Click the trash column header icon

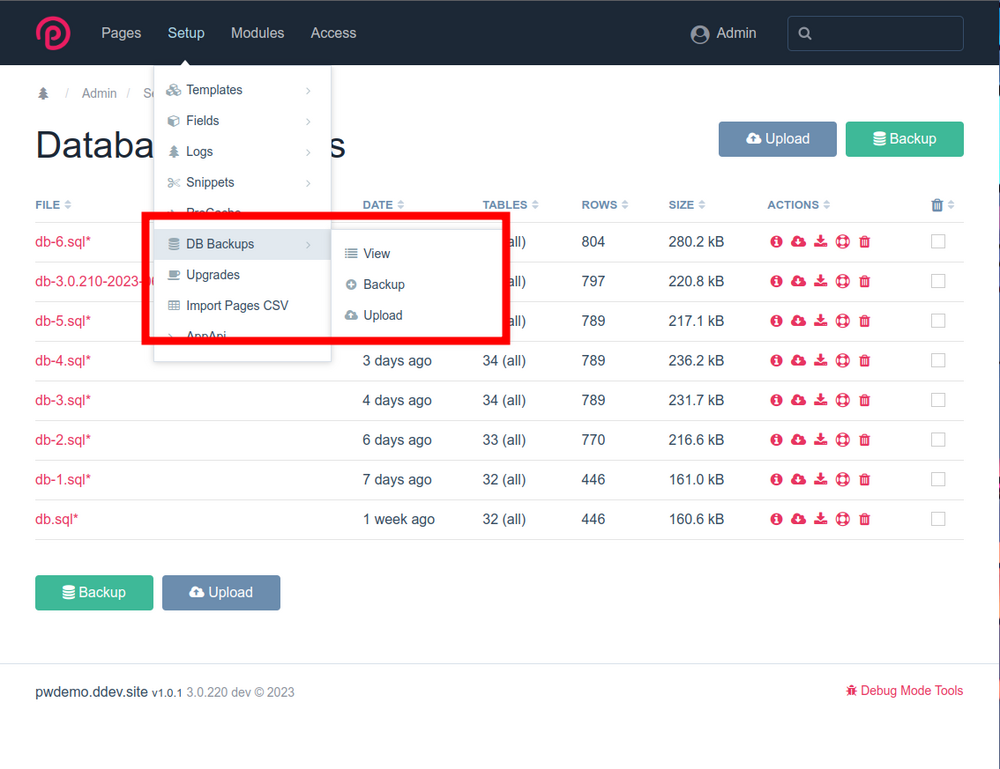[x=937, y=205]
